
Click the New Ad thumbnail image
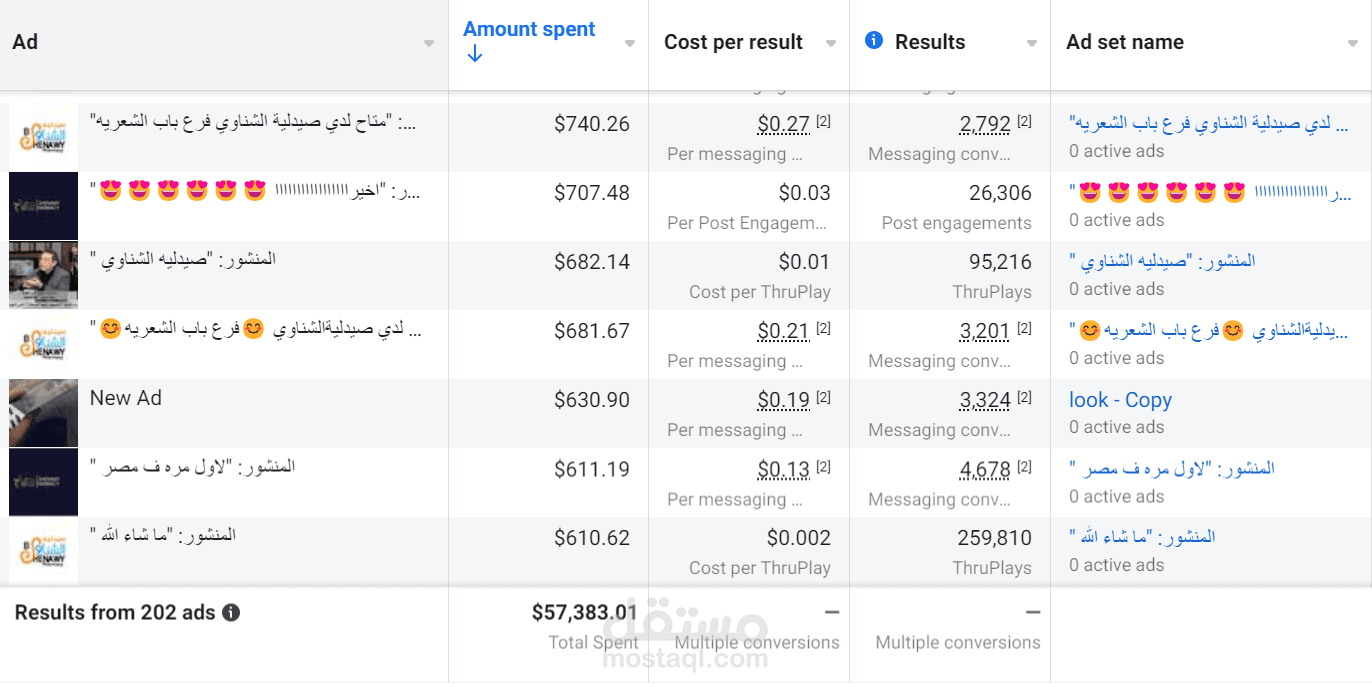pos(43,413)
